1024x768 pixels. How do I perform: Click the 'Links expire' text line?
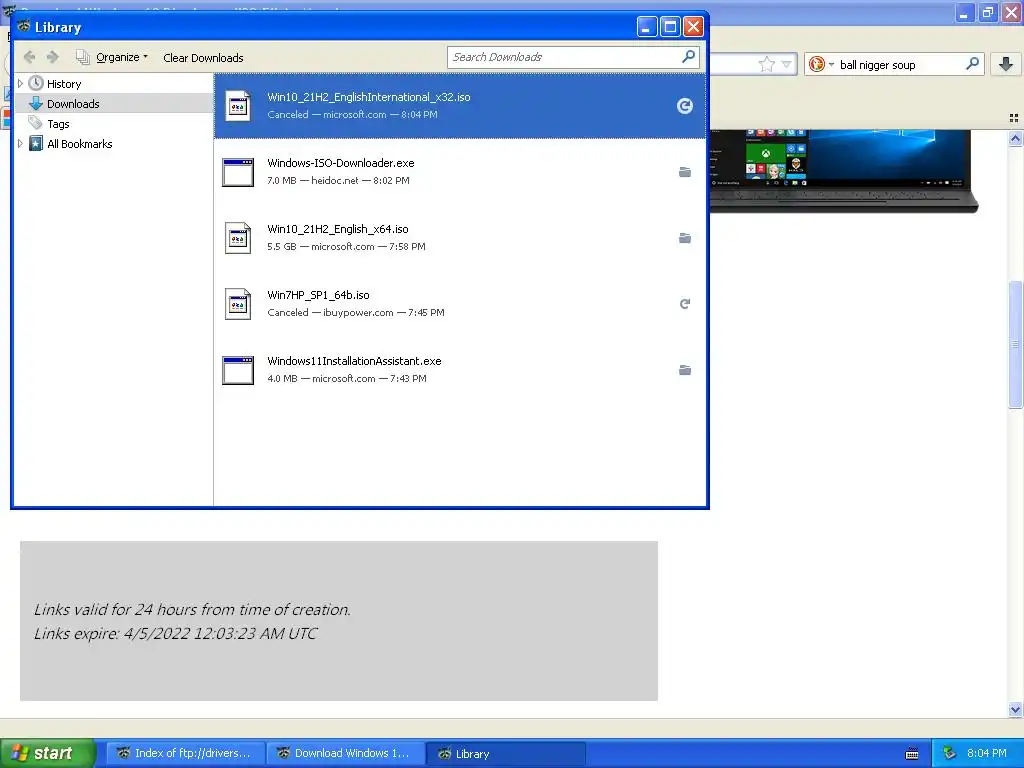[176, 633]
